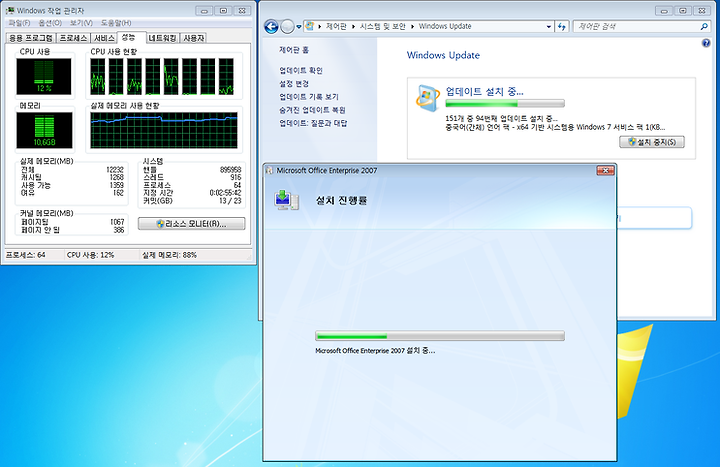
Task: Open the blue help question mark icon
Action: point(706,43)
